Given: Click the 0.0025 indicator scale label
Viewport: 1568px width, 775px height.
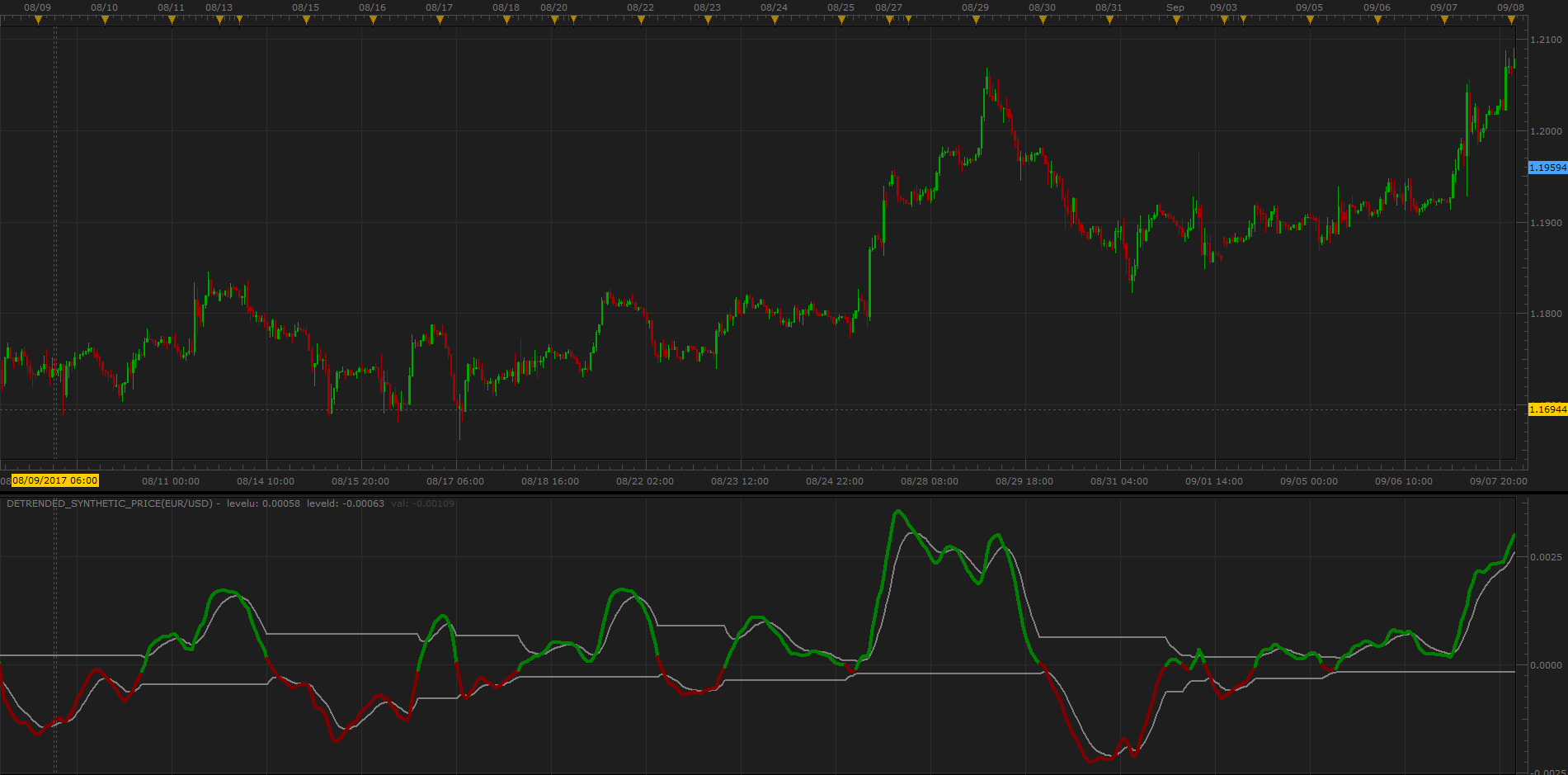Looking at the screenshot, I should 1546,557.
